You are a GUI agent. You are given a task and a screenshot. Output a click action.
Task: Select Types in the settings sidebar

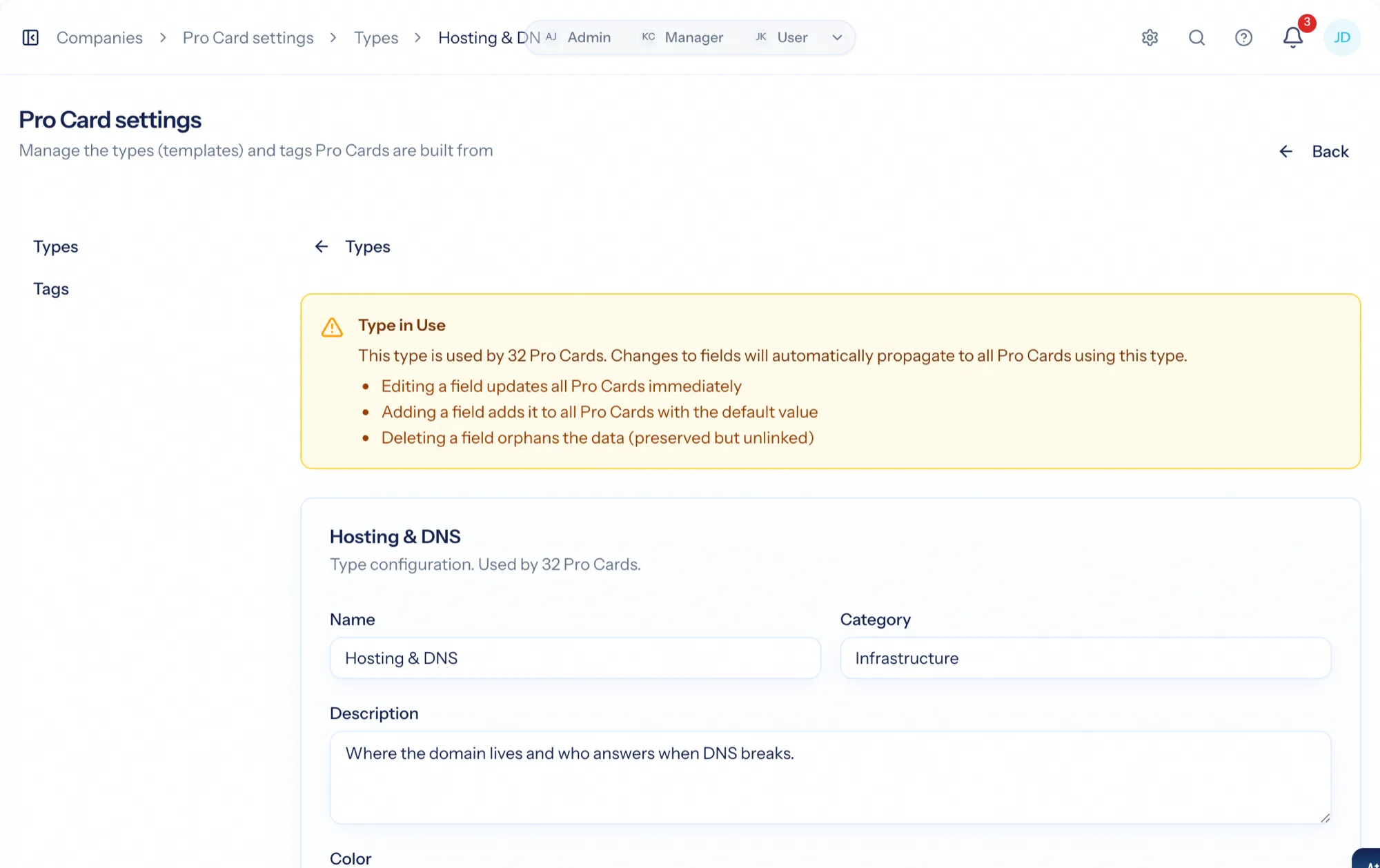(x=56, y=246)
